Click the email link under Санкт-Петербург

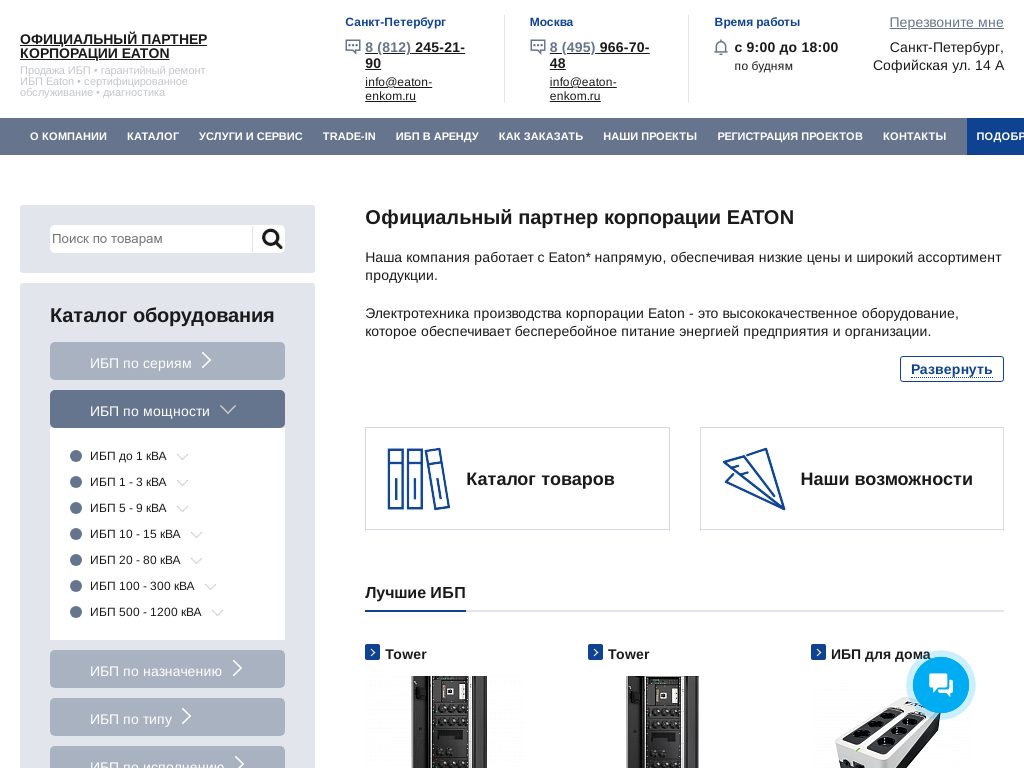[x=398, y=89]
